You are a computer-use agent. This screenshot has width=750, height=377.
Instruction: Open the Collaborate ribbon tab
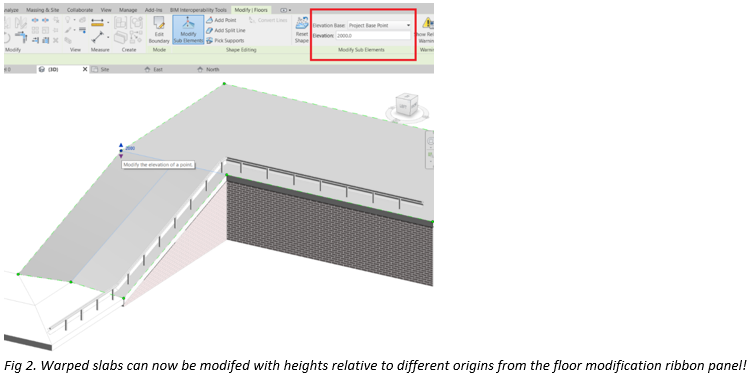point(80,10)
